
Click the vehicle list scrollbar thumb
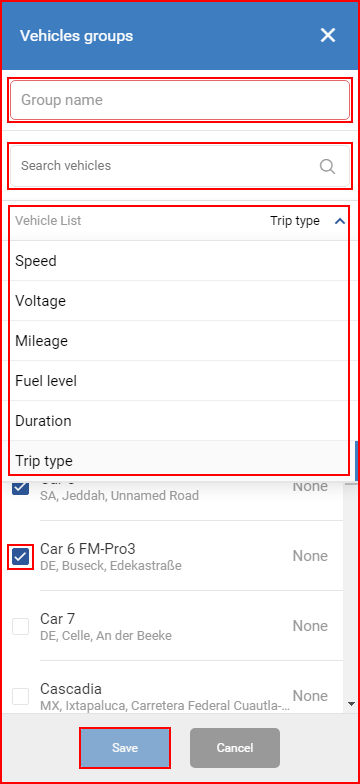point(356,460)
